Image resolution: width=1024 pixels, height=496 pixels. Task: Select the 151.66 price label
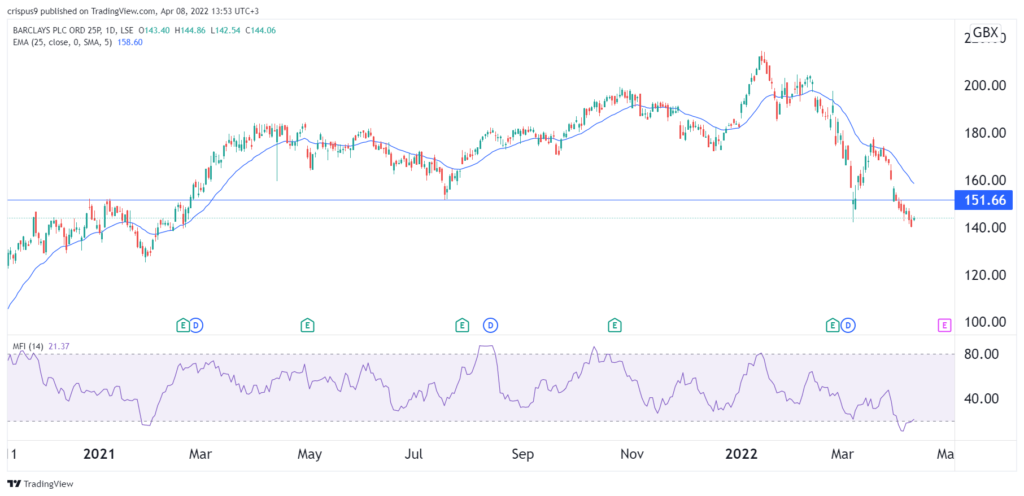(x=984, y=200)
